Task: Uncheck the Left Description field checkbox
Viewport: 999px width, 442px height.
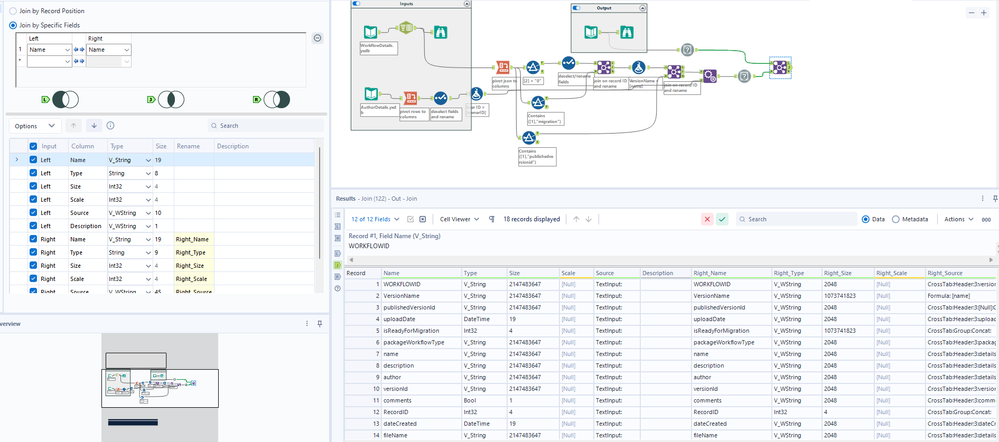Action: pos(33,226)
